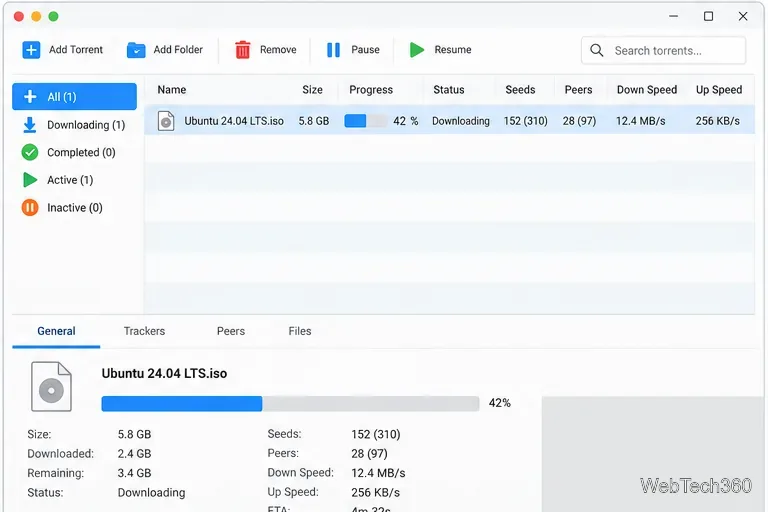Viewport: 768px width, 512px height.
Task: Click the red close dot at top left
Action: [x=19, y=17]
